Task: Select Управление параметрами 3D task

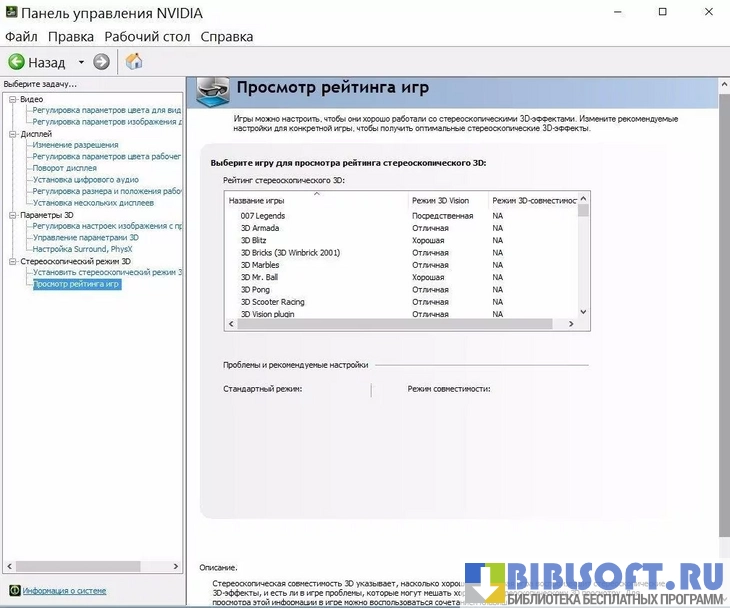Action: [x=85, y=238]
